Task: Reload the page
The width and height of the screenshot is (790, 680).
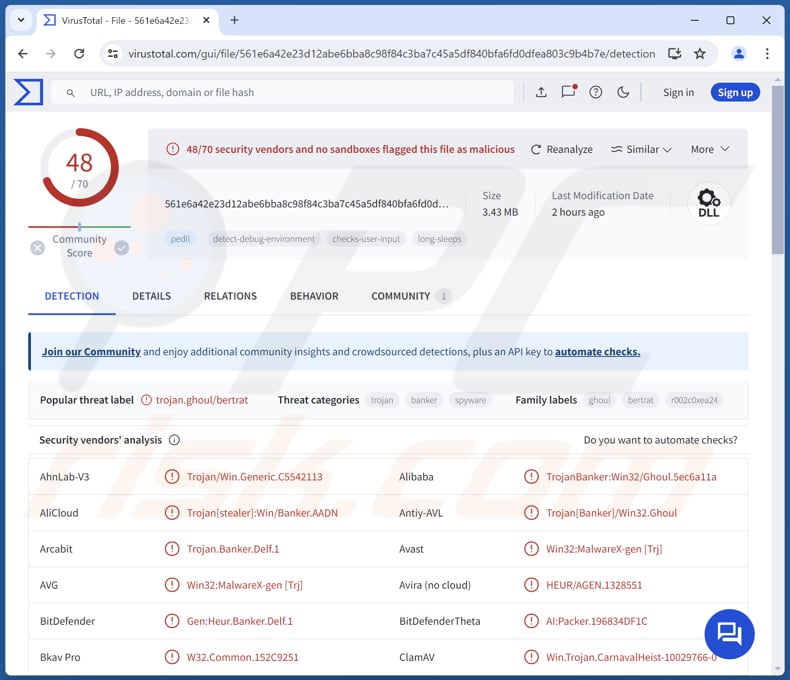Action: [79, 53]
